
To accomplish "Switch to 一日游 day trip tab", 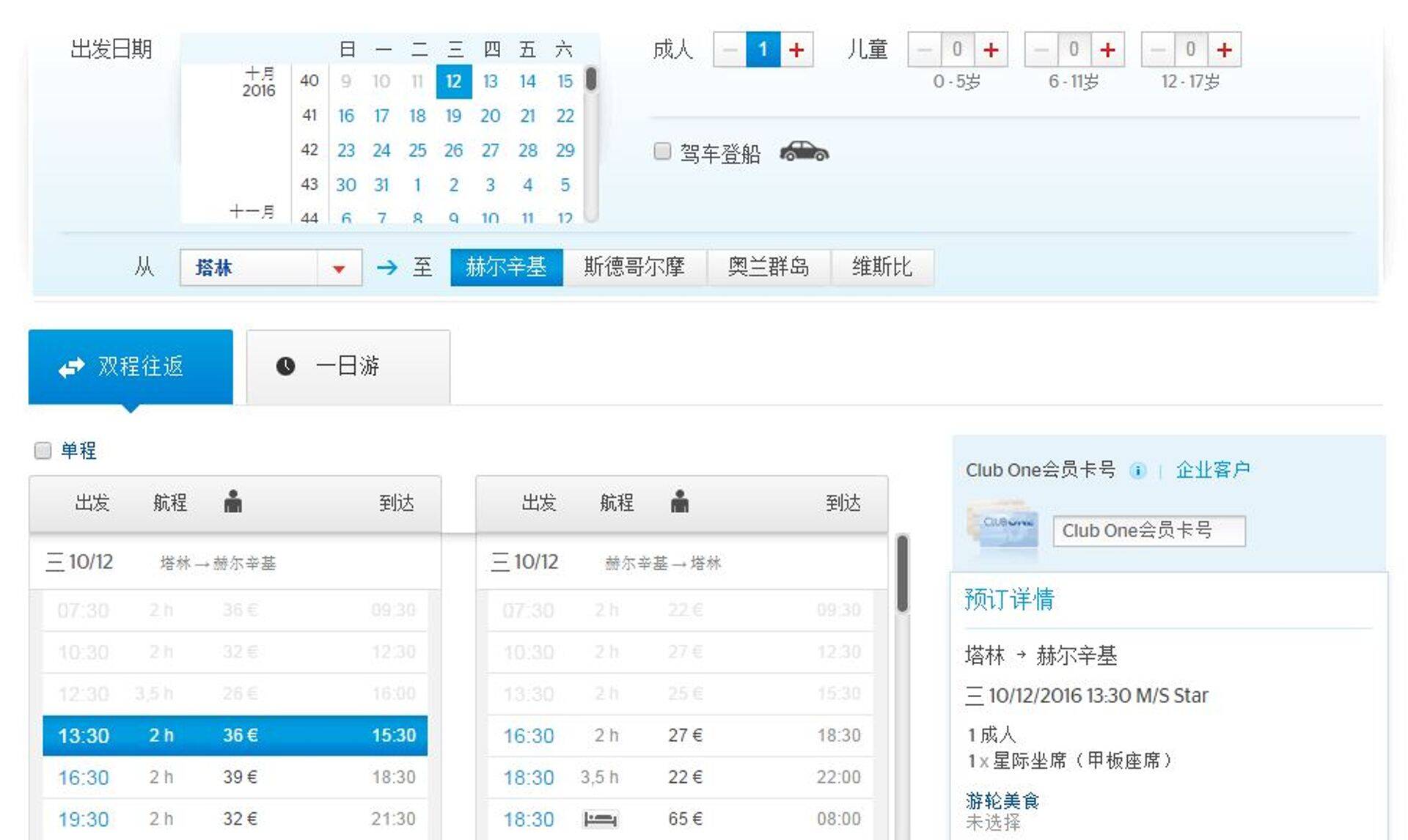I will (348, 366).
